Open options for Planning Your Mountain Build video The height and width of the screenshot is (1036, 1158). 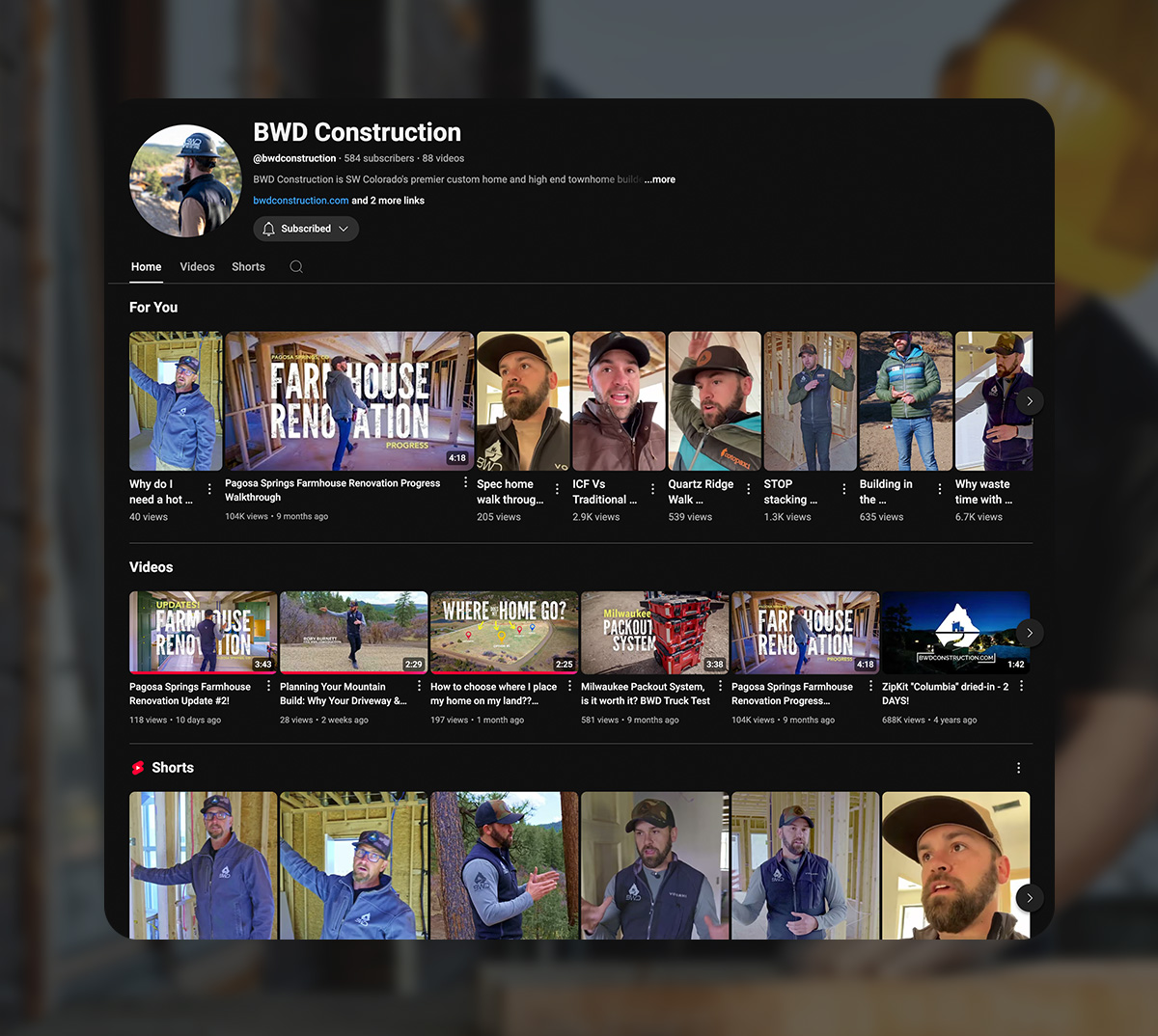click(419, 686)
